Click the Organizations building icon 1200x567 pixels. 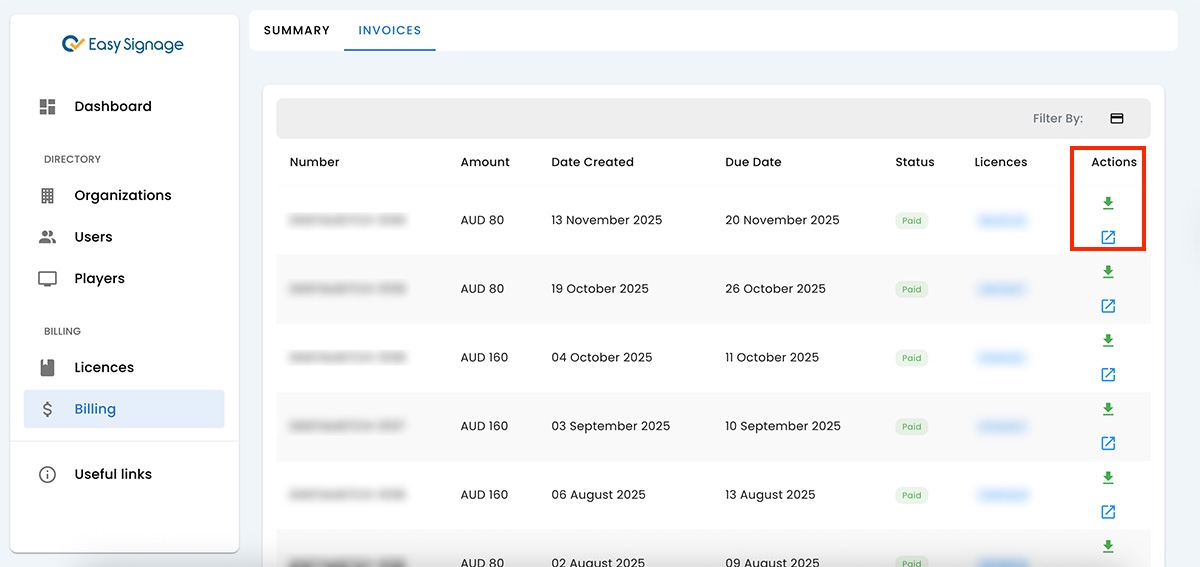coord(47,195)
